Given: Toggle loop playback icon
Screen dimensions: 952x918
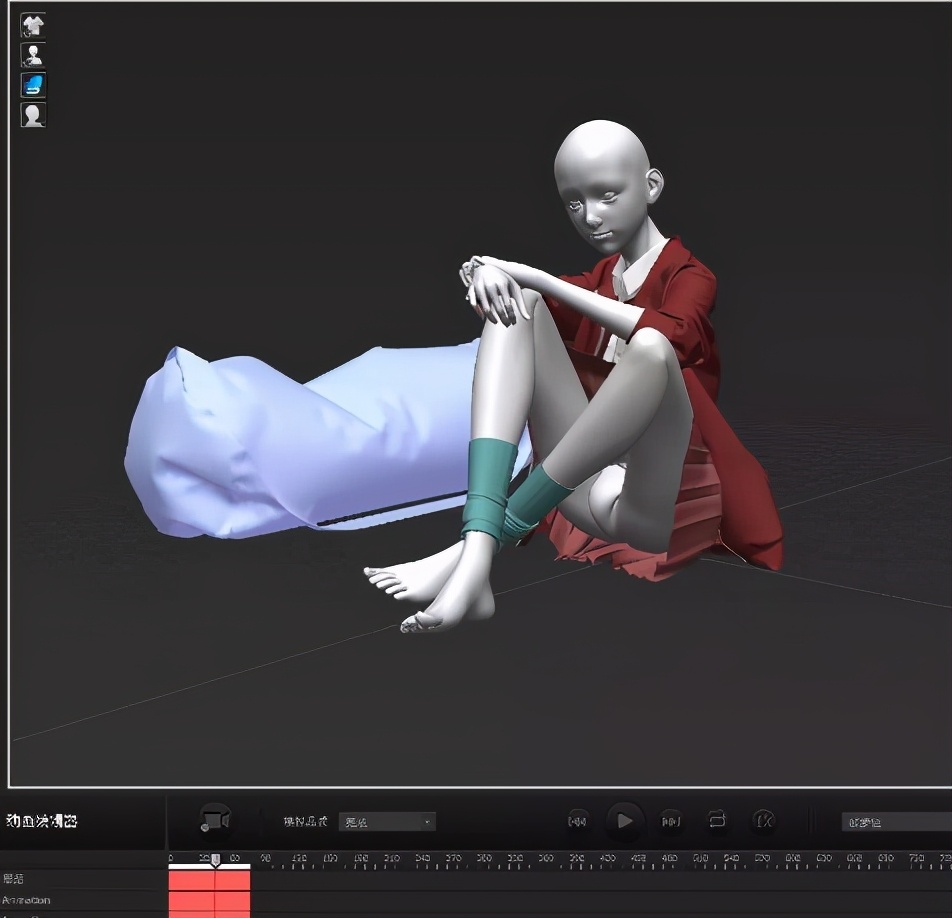Looking at the screenshot, I should point(717,820).
